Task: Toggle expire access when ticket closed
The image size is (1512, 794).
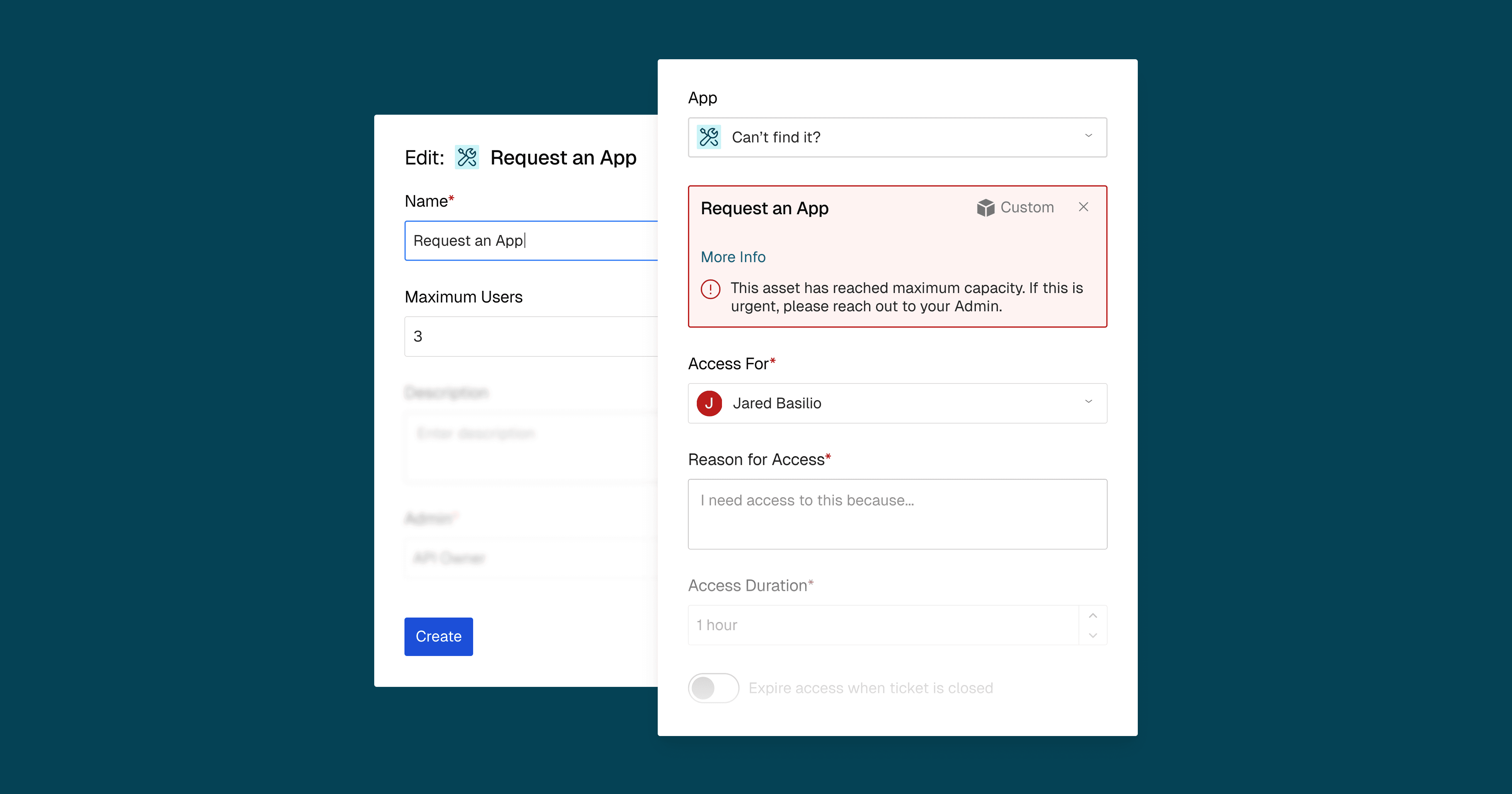Action: point(713,688)
